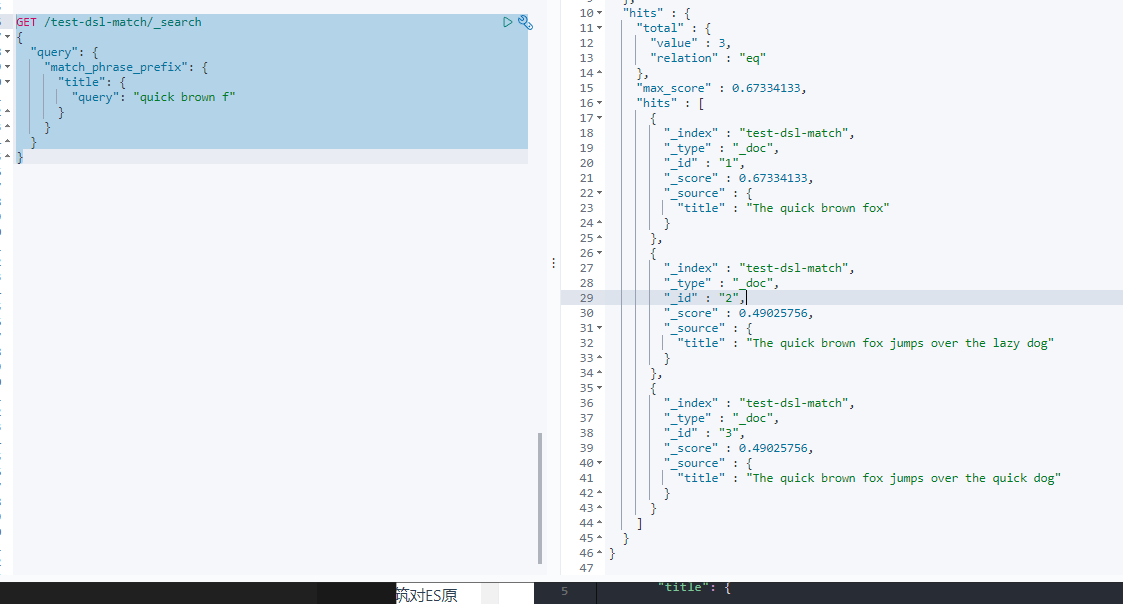Screen dimensions: 1123x604
Task: Click the "_id" : "1" line
Action: pos(704,163)
